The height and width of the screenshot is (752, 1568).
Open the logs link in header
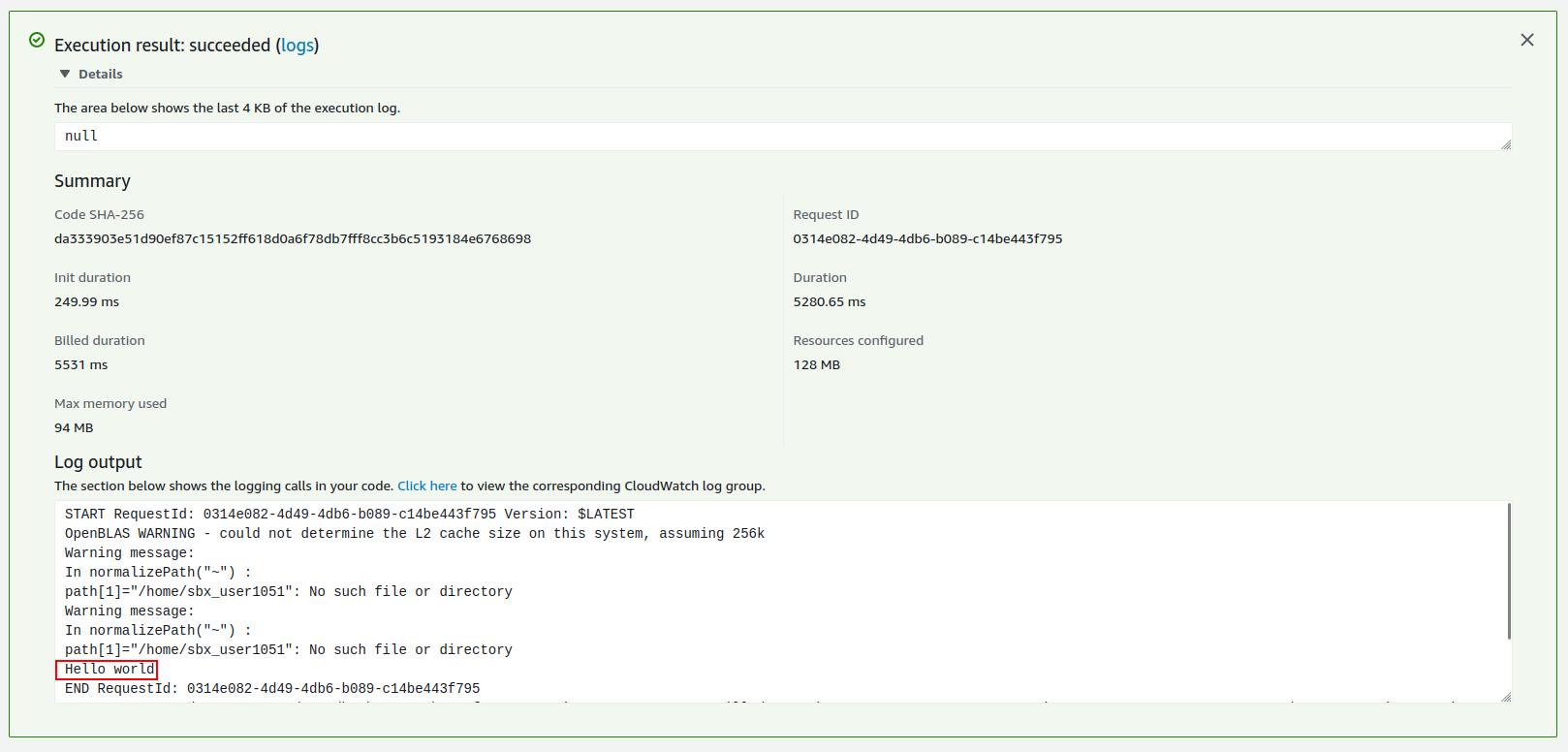298,46
